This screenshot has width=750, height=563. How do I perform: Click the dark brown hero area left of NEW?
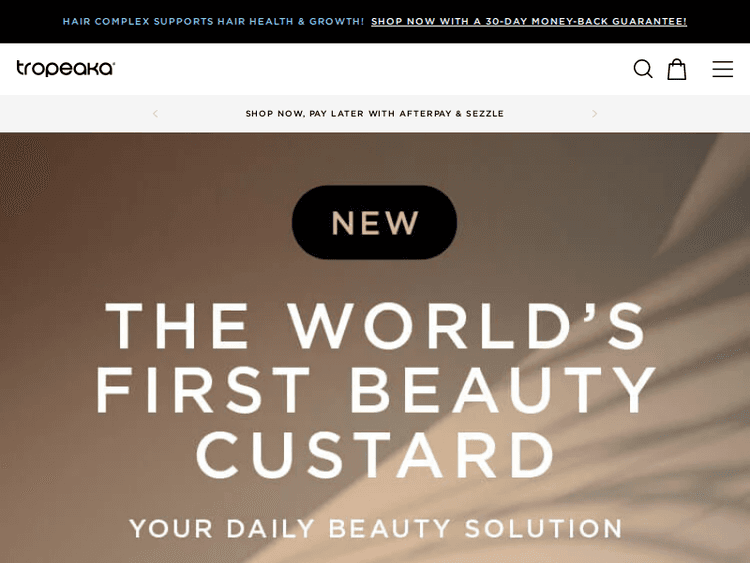click(x=143, y=222)
